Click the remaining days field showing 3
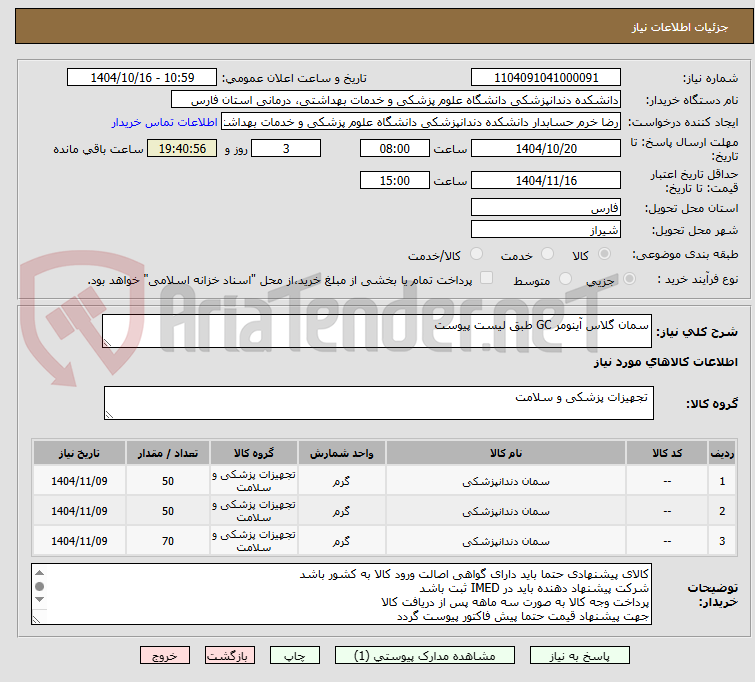This screenshot has height=682, width=755. pyautogui.click(x=286, y=148)
